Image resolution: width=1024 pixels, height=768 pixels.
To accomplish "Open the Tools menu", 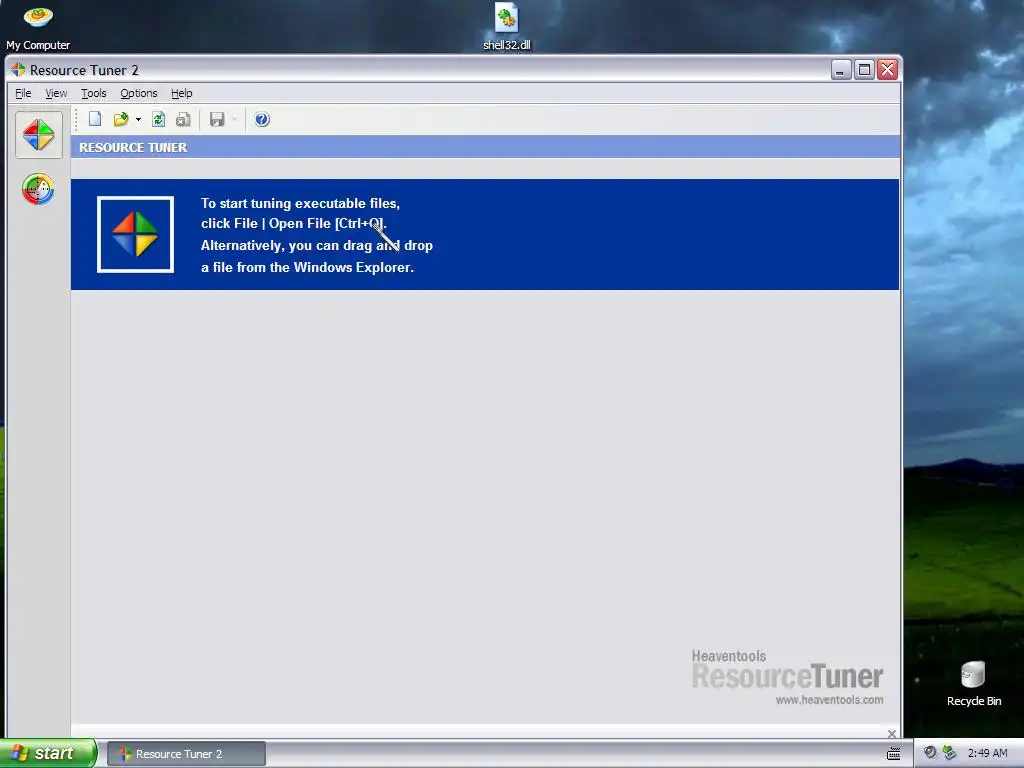I will click(93, 93).
